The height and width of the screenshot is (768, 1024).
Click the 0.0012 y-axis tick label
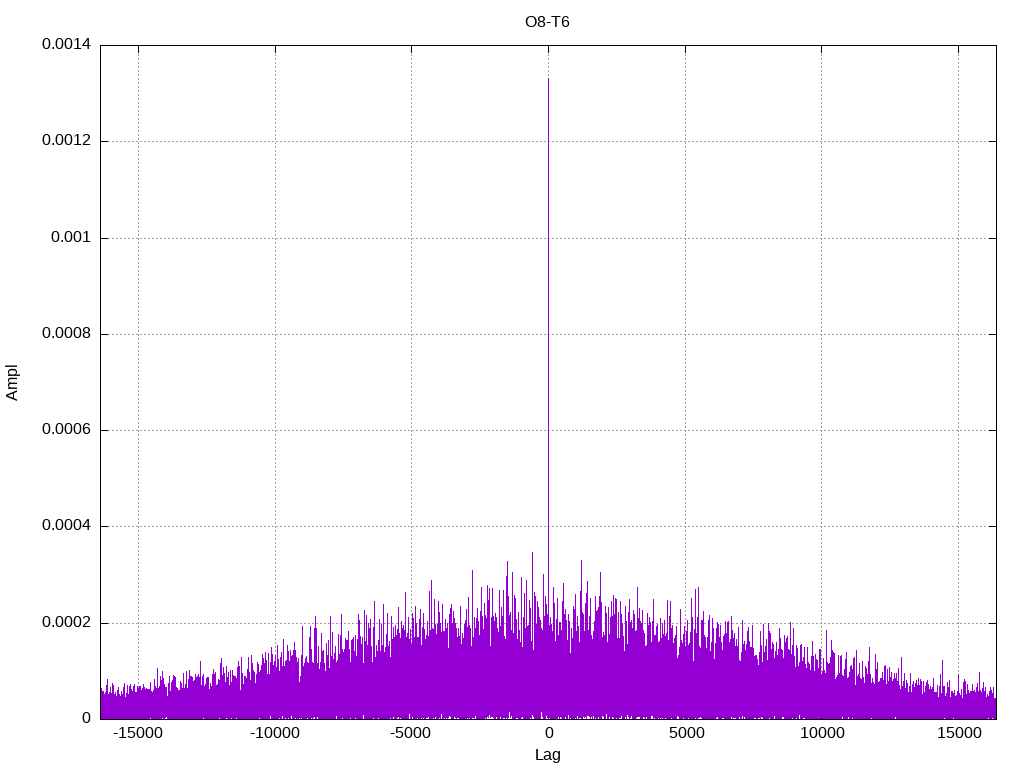66,141
